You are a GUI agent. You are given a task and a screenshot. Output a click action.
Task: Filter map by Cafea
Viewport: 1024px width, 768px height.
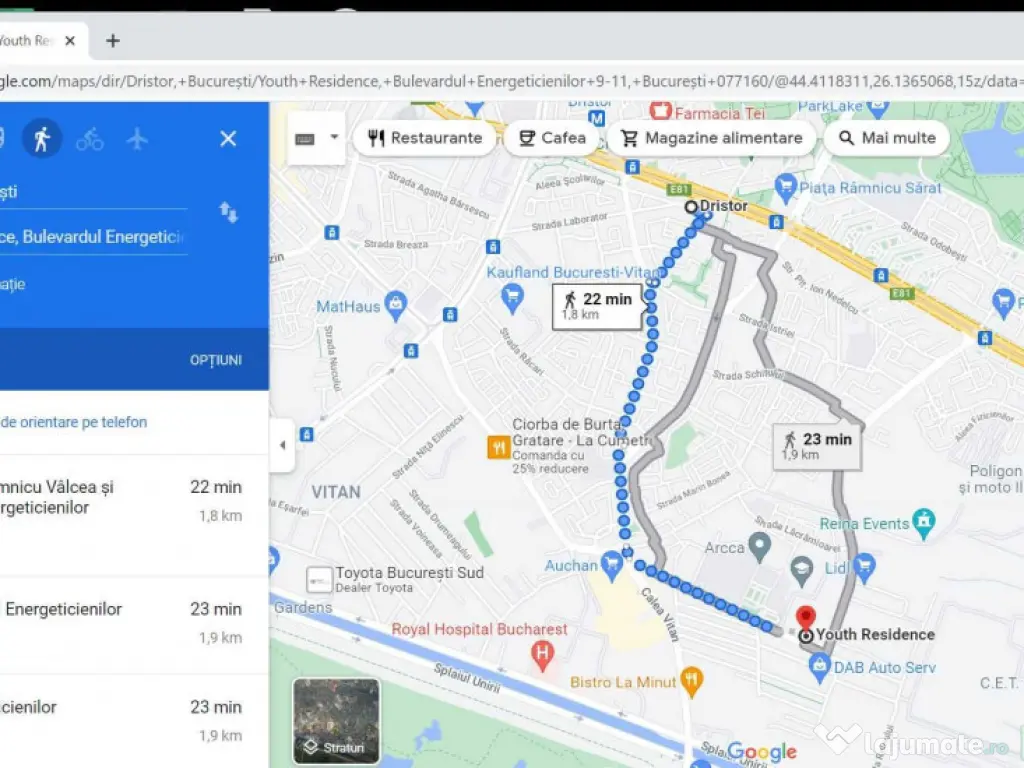(x=552, y=138)
